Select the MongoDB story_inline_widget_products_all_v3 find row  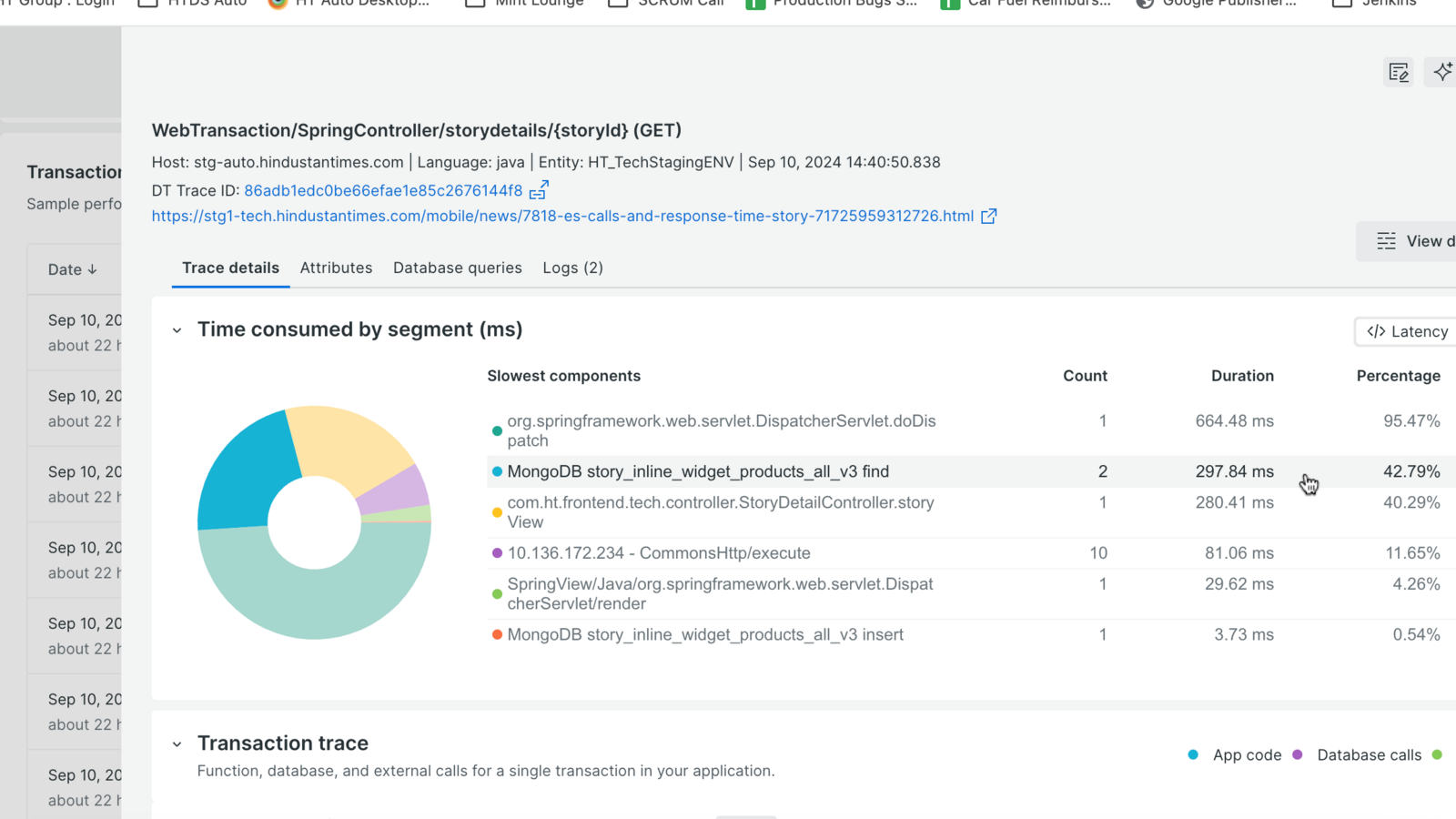point(698,471)
